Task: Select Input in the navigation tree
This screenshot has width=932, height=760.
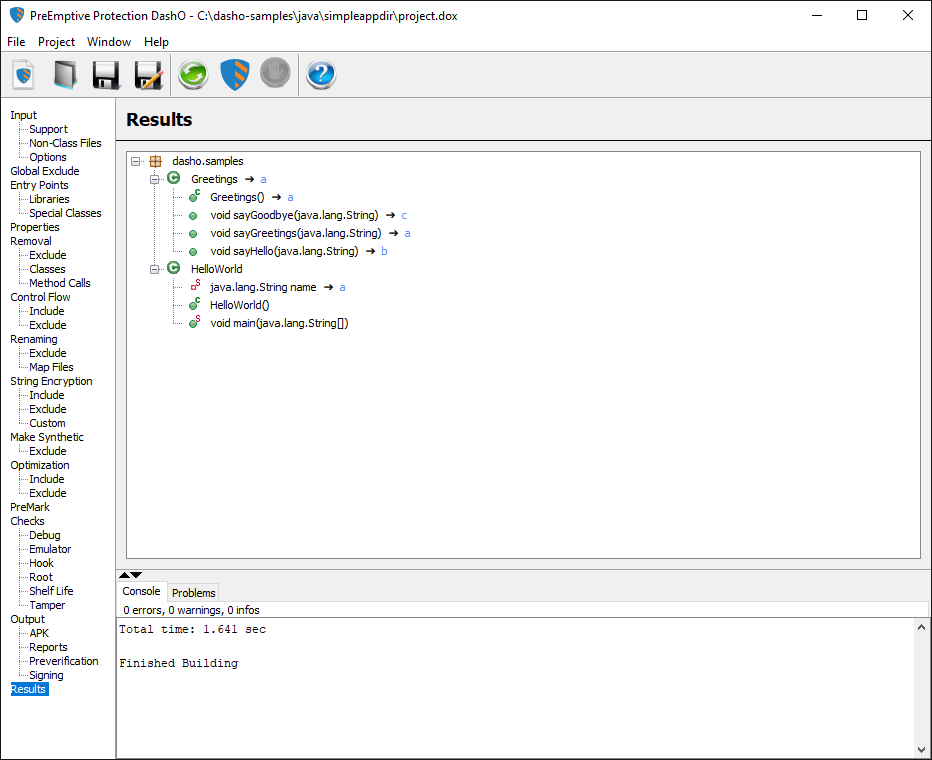Action: pos(23,115)
